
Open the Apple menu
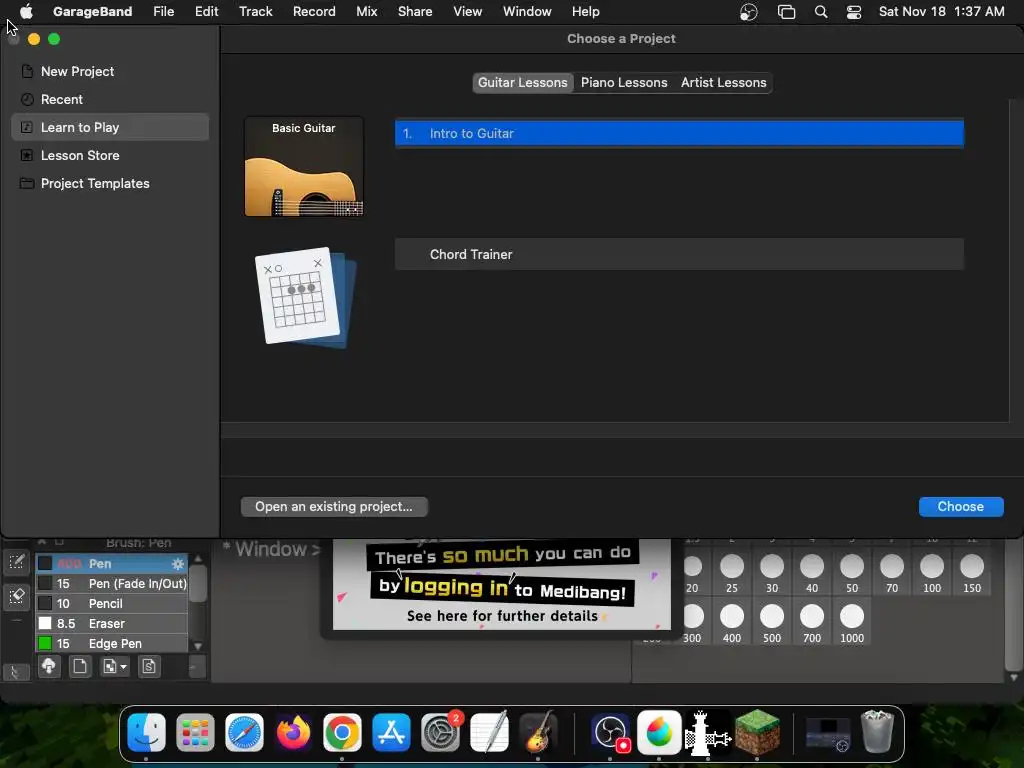26,12
